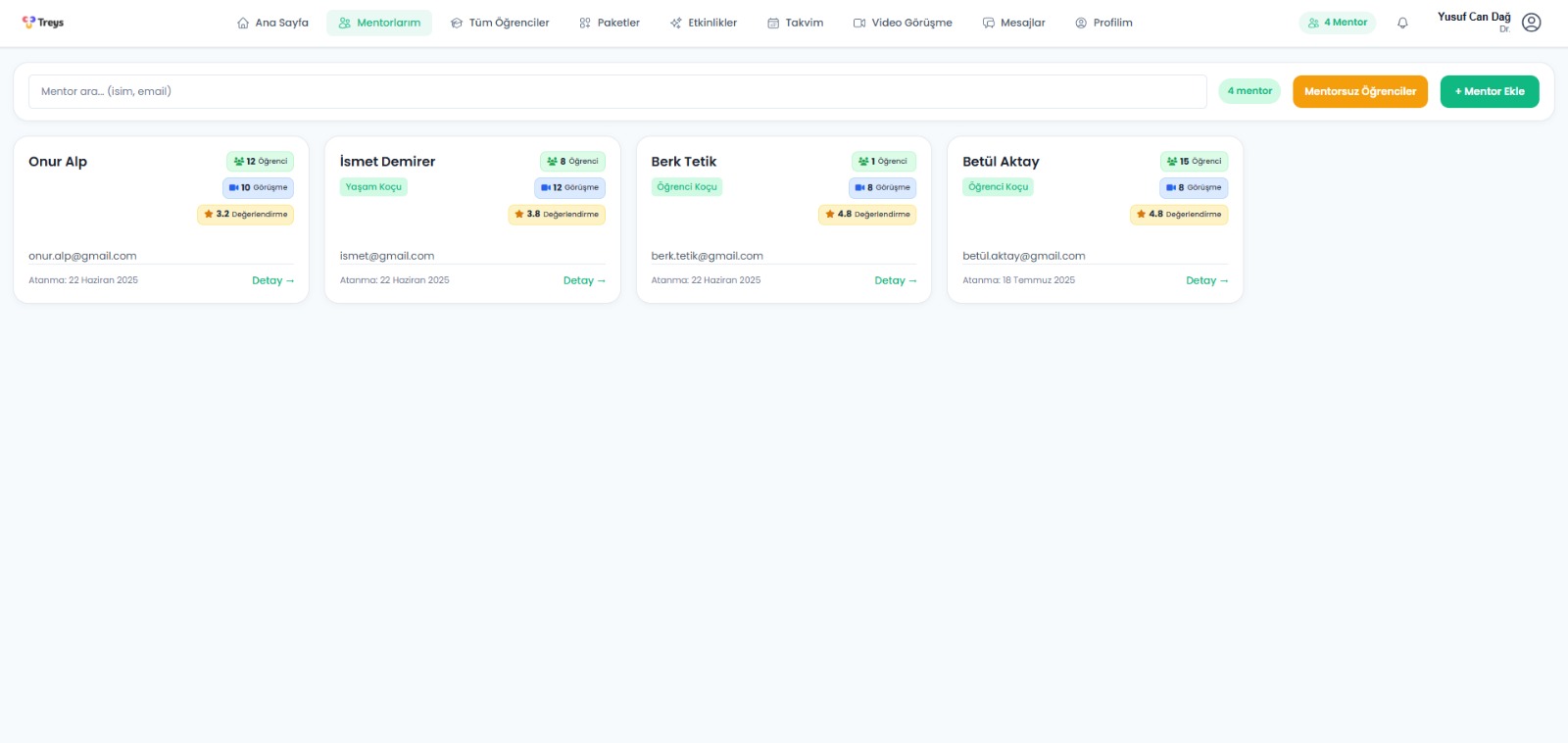Click the Mentorsuz Öğrenciler button
1568x743 pixels.
[x=1359, y=91]
